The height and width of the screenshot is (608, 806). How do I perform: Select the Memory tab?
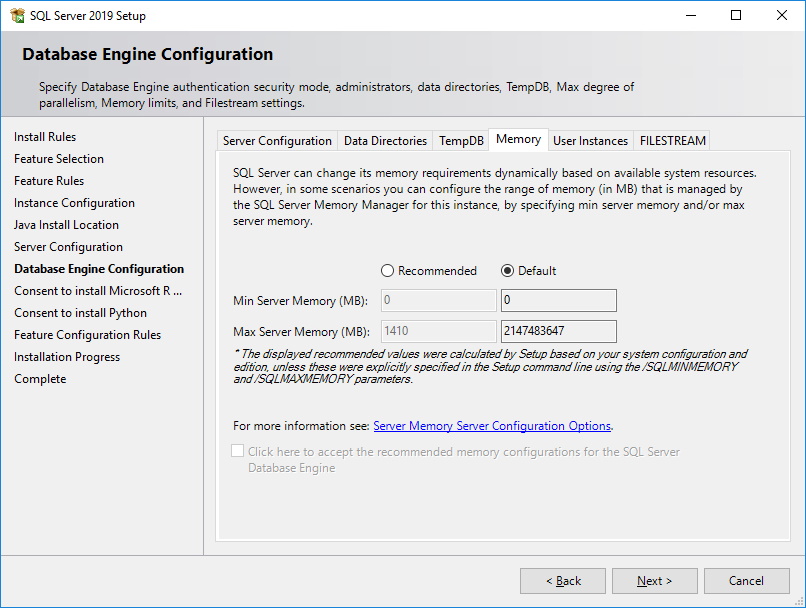point(518,139)
